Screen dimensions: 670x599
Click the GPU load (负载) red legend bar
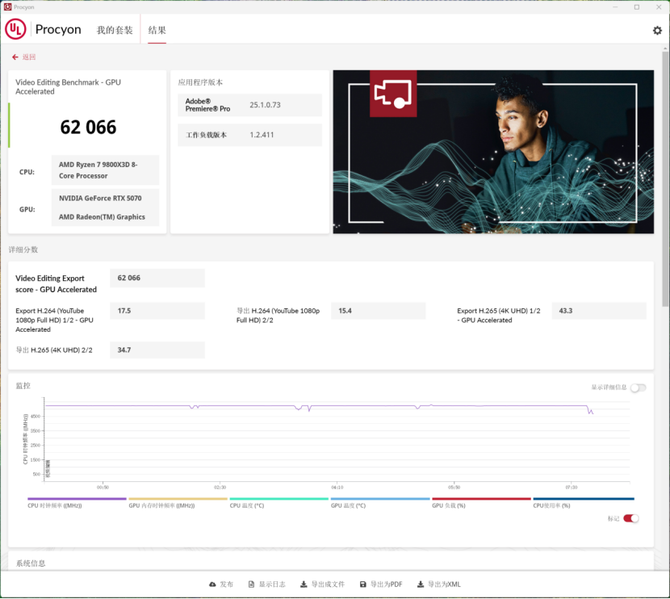point(481,499)
